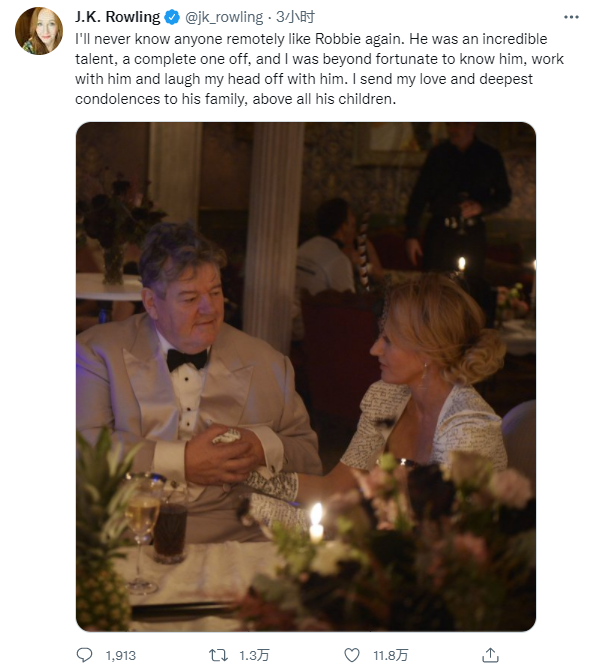593x670 pixels.
Task: Click the retweet arrows icon
Action: (x=218, y=655)
